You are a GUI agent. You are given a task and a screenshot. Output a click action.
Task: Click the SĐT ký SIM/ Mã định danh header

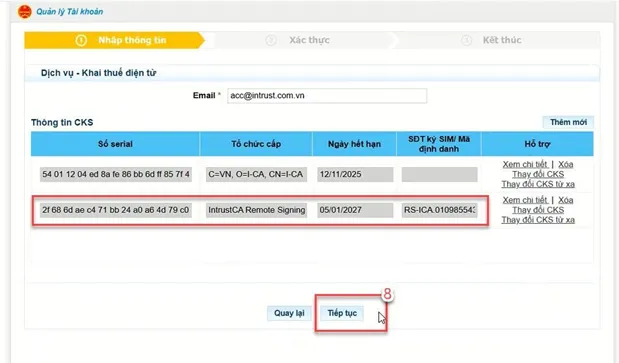click(x=439, y=144)
